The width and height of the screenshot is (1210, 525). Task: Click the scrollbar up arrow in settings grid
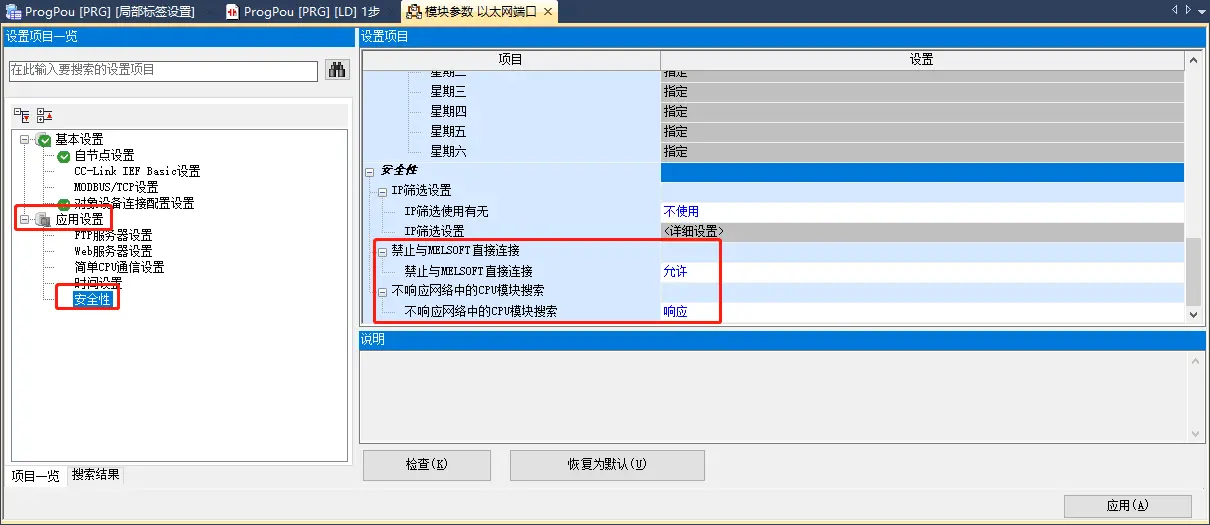coord(1192,58)
